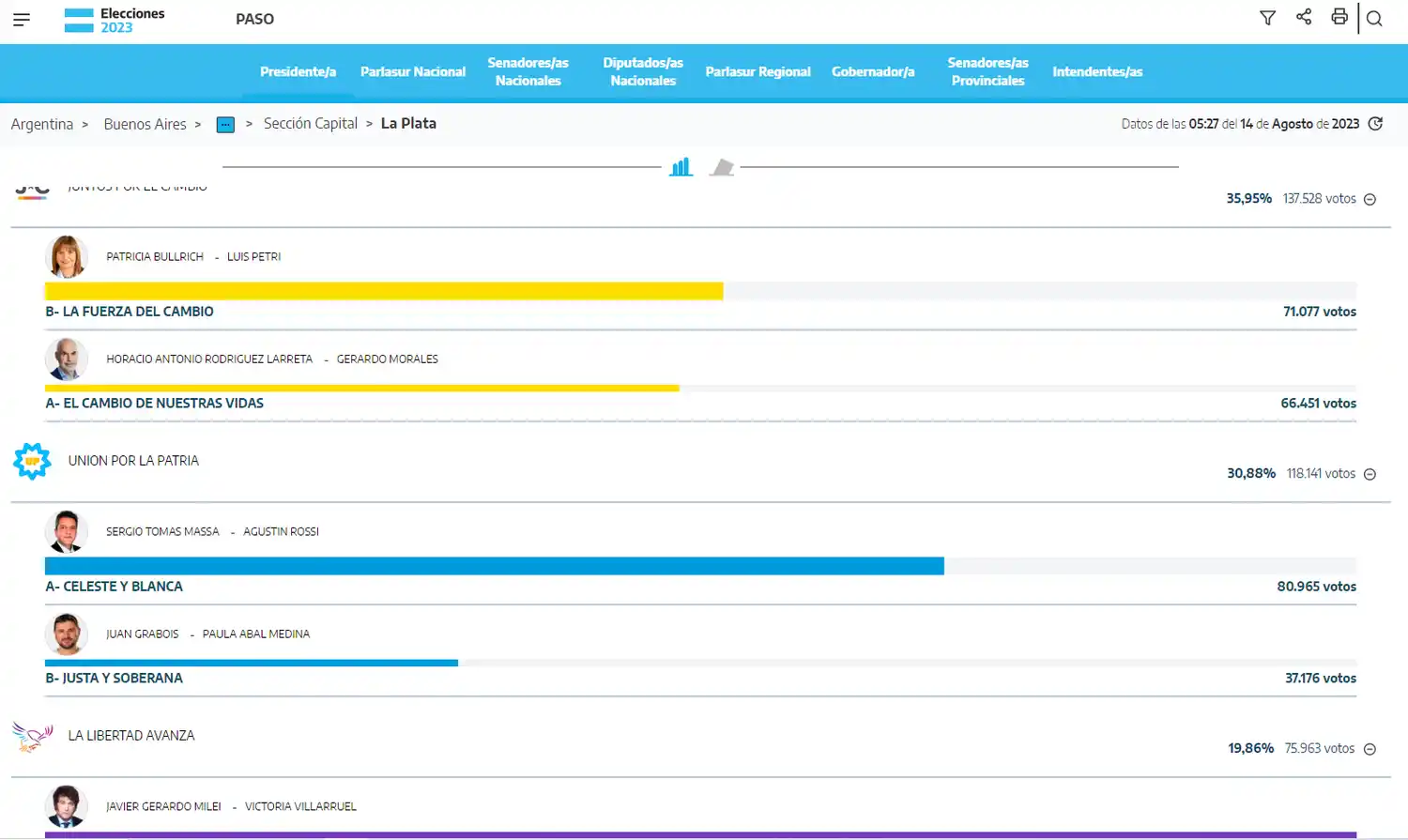The image size is (1408, 840).
Task: Click blue bar for Justa y Soberana
Action: click(252, 663)
